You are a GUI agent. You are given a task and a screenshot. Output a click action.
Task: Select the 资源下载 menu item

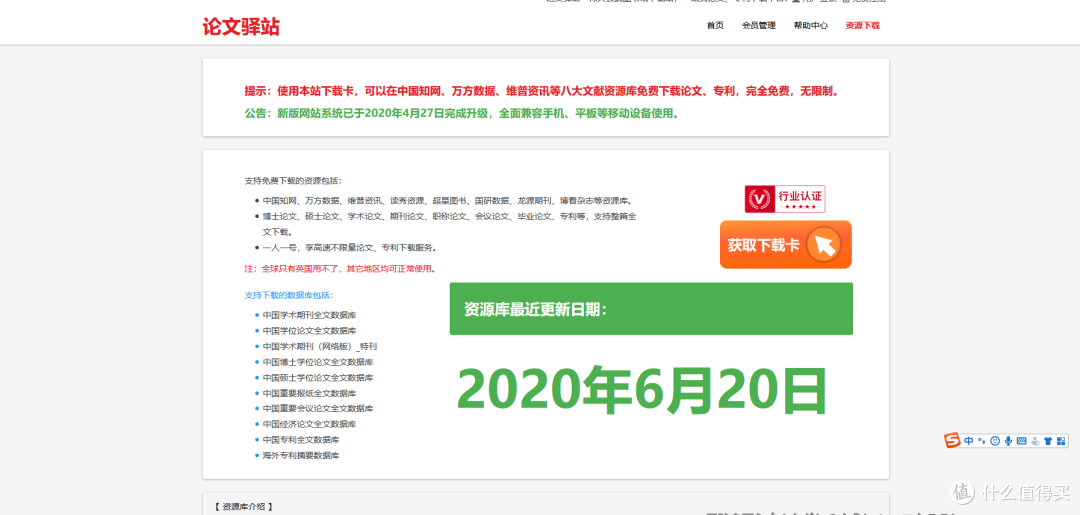[862, 25]
